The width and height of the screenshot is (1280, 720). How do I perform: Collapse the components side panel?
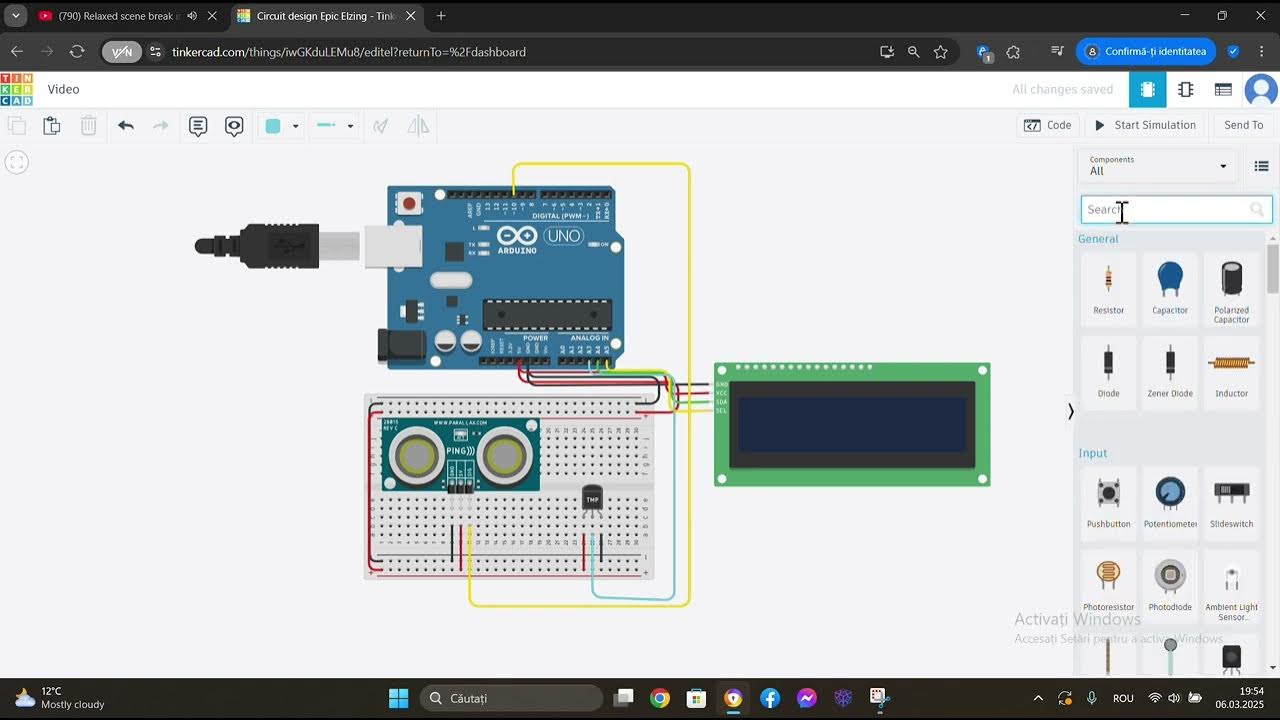pyautogui.click(x=1070, y=411)
